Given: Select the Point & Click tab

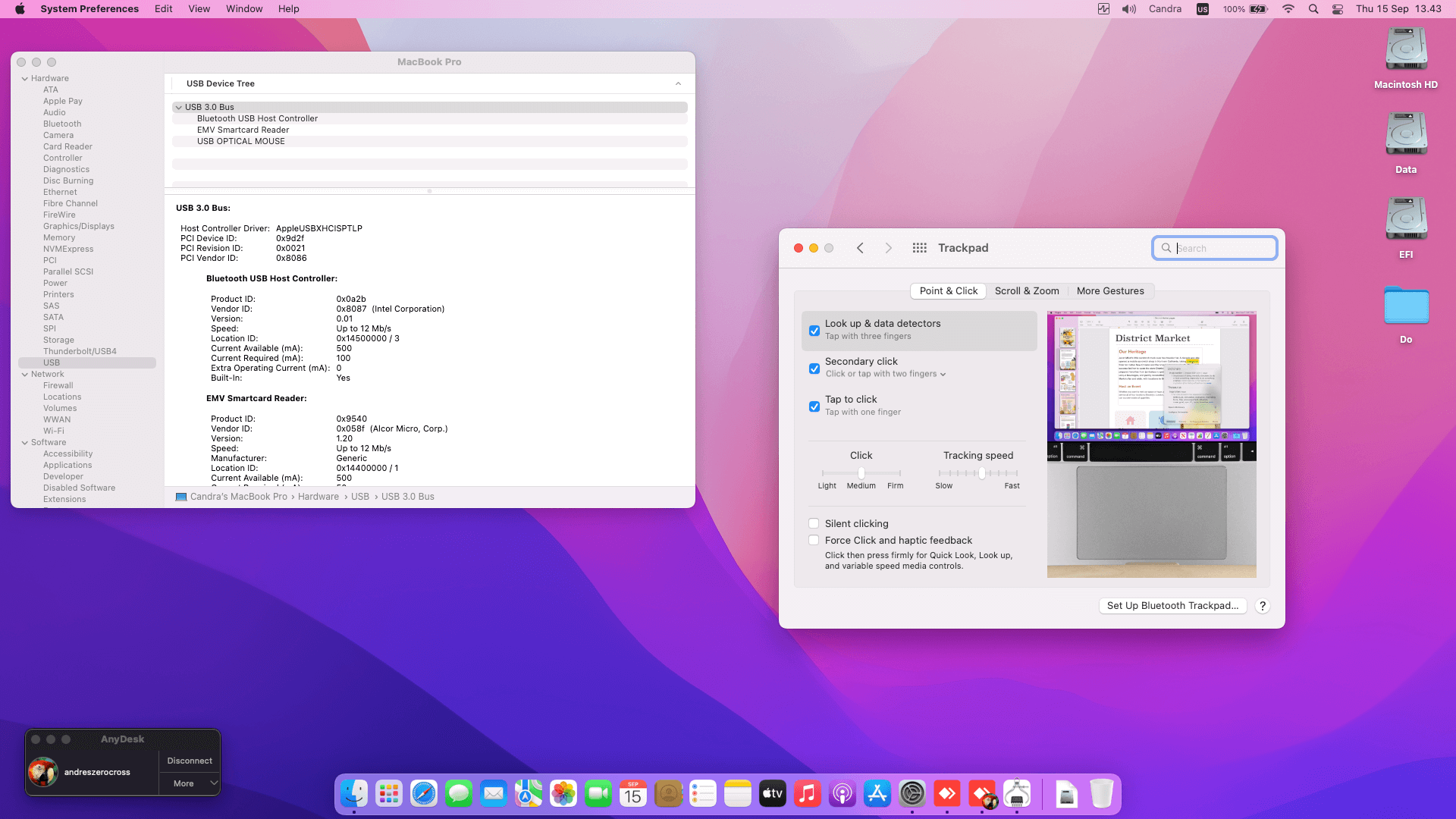Looking at the screenshot, I should (x=949, y=291).
